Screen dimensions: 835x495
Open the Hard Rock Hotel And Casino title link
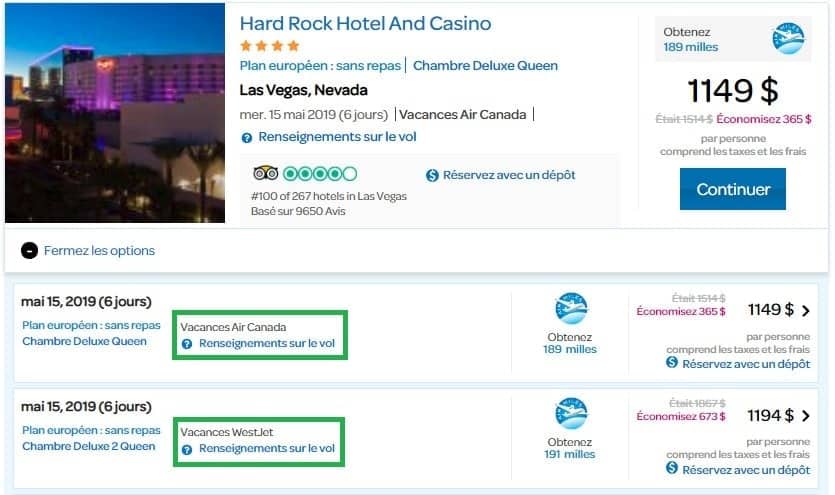click(x=365, y=23)
